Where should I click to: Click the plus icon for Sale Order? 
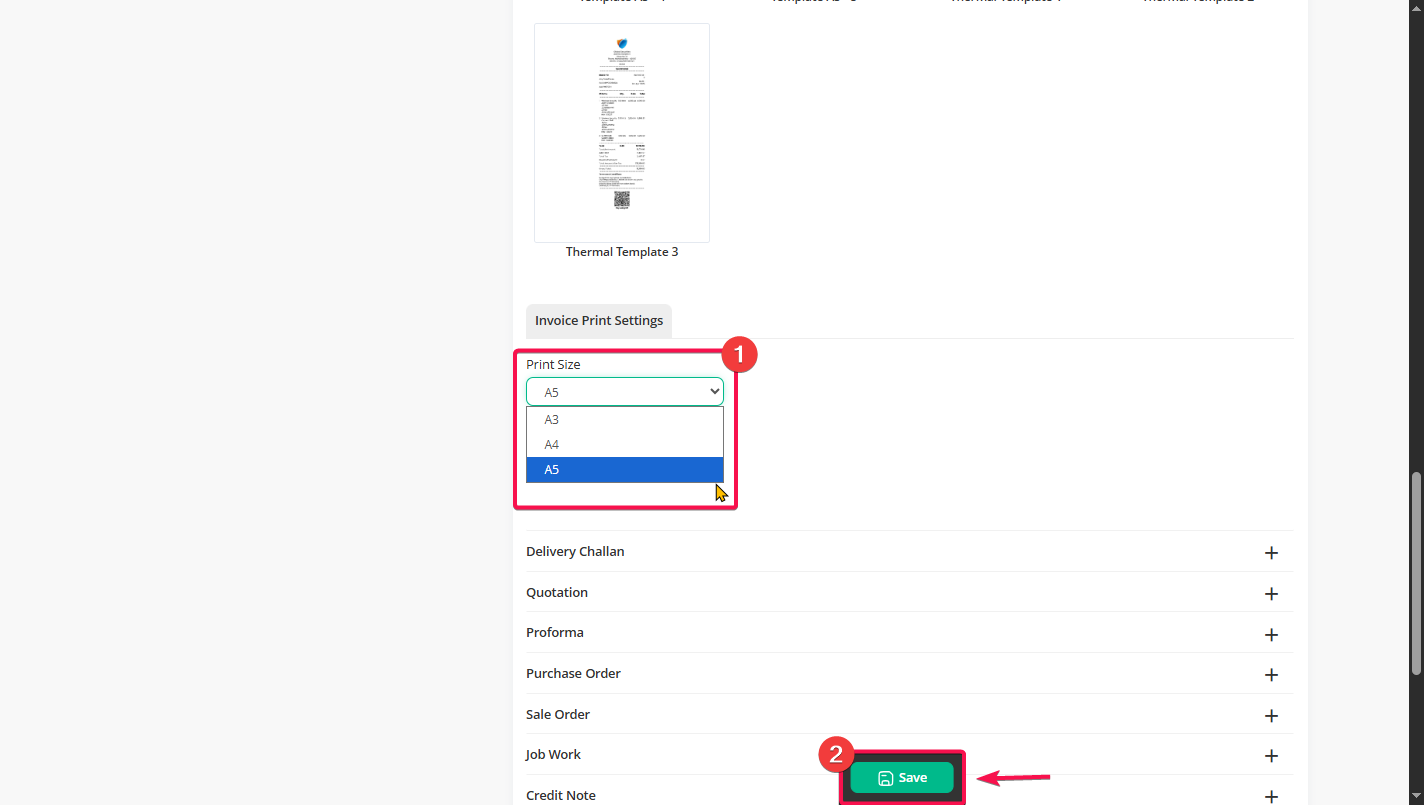1271,716
